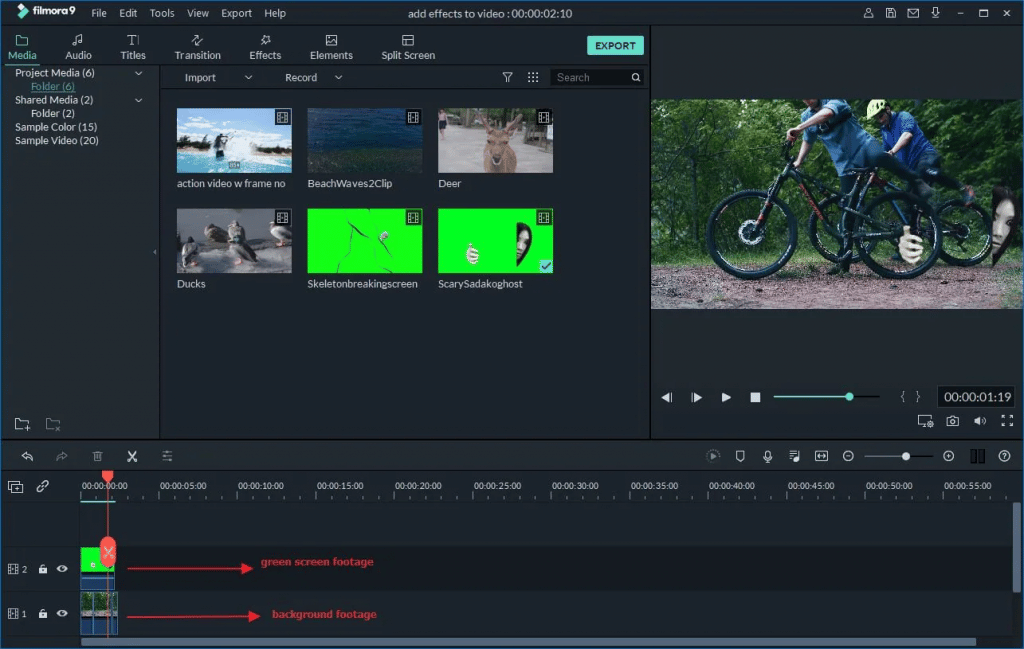Click the undo arrow in timeline toolbar
The width and height of the screenshot is (1024, 649).
[27, 456]
